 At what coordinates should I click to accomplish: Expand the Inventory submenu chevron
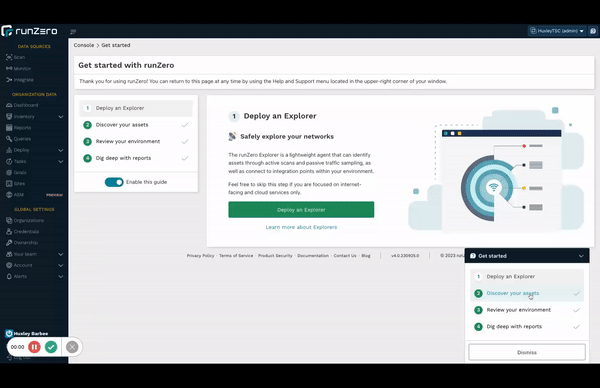(61, 117)
